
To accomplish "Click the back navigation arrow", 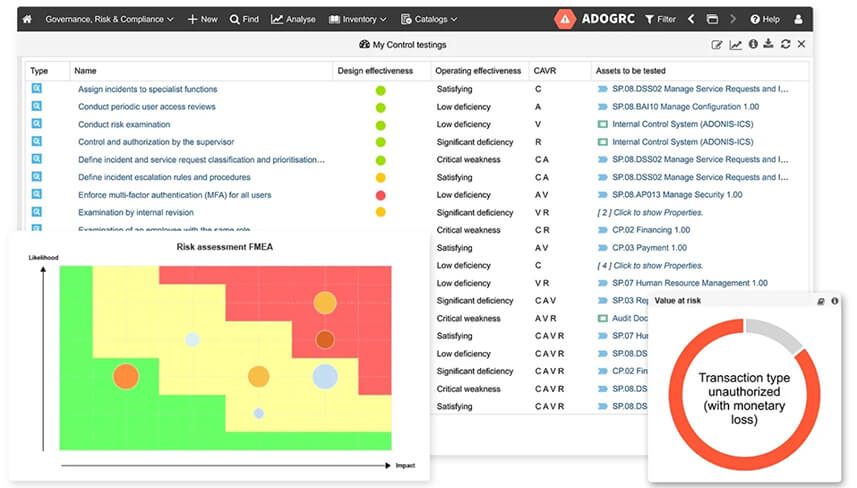I will (x=691, y=19).
